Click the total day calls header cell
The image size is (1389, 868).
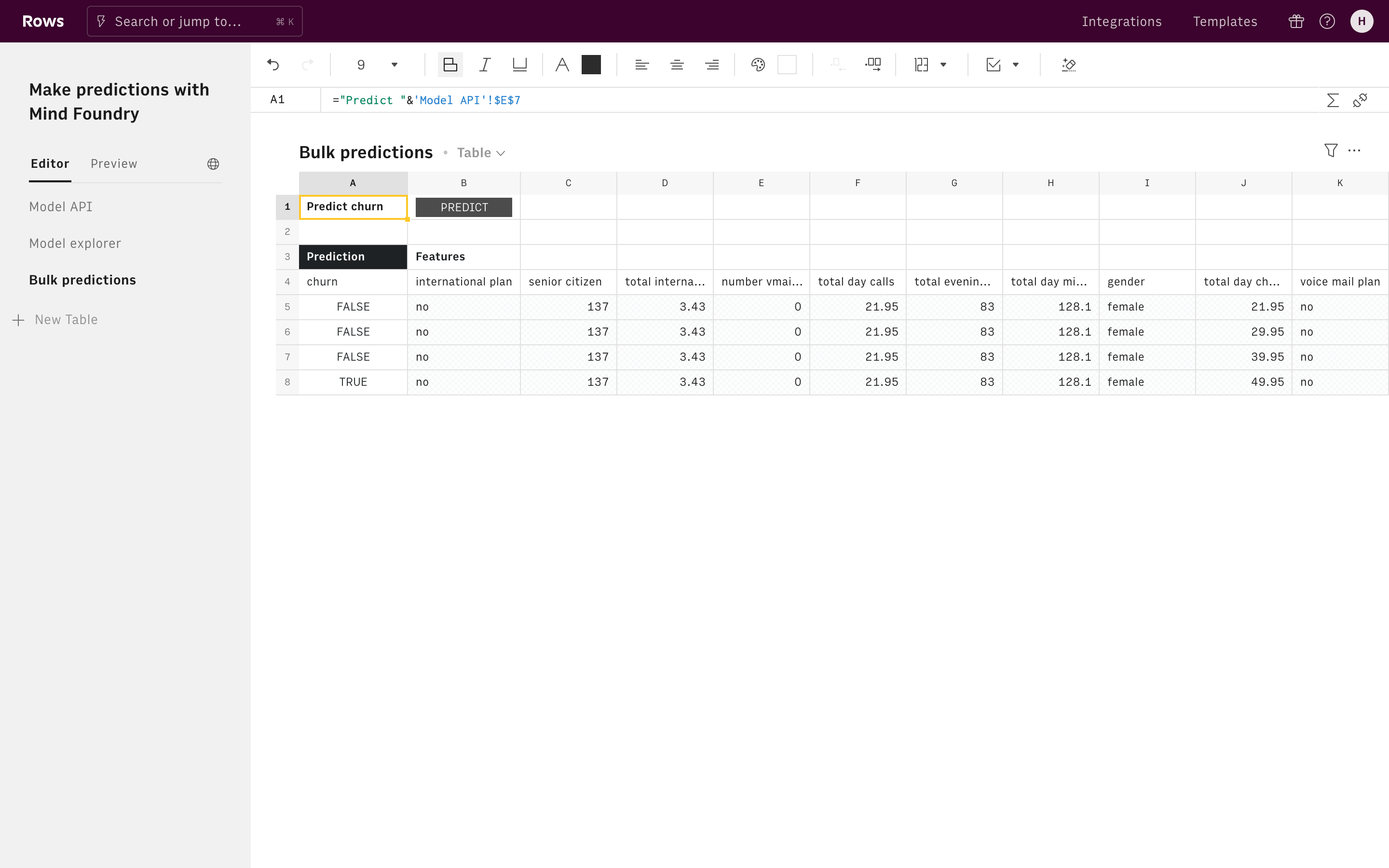click(858, 282)
